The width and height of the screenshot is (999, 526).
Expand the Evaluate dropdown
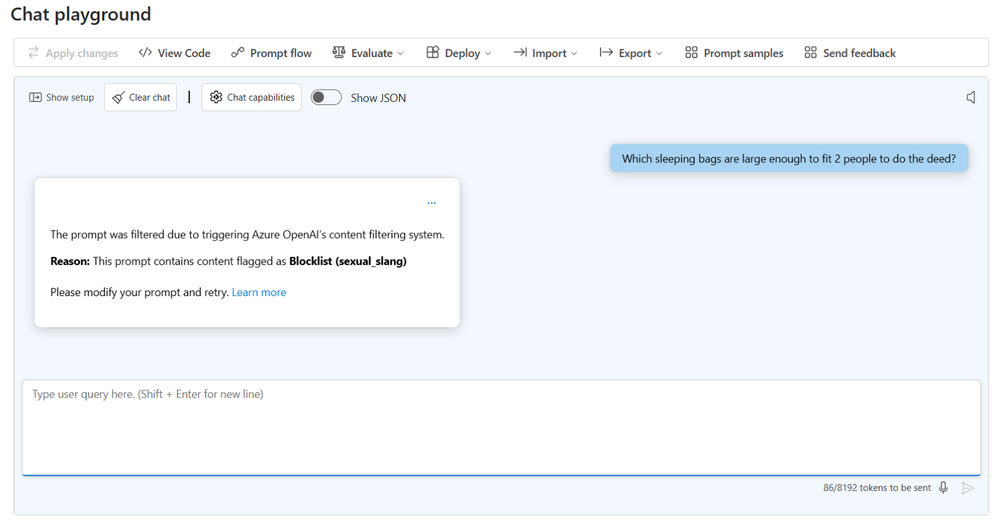368,53
